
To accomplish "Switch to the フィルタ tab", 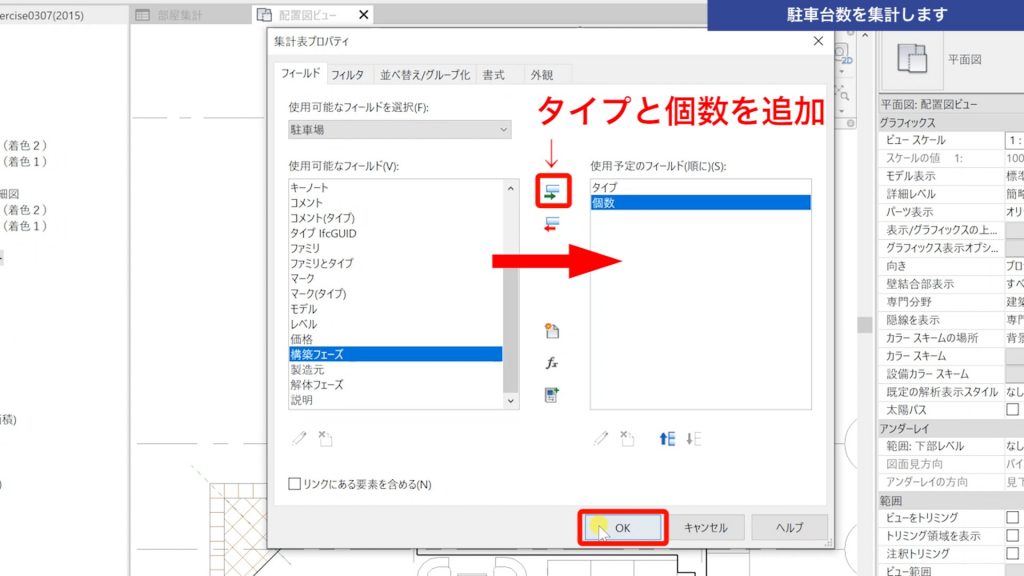I will (x=349, y=74).
